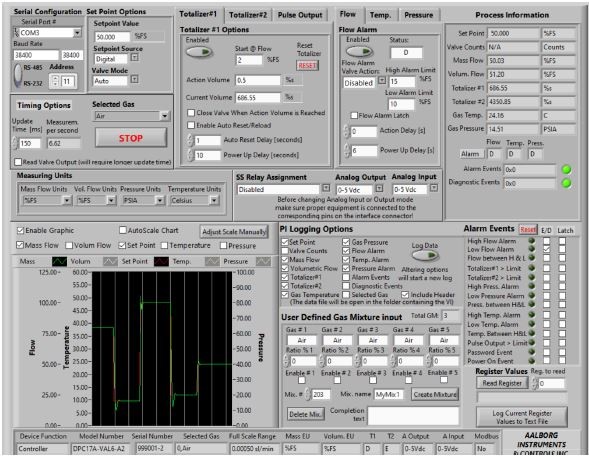Screen dimensions: 589x457
Task: Open the Valve Mode dropdown arrow
Action: click(x=134, y=79)
